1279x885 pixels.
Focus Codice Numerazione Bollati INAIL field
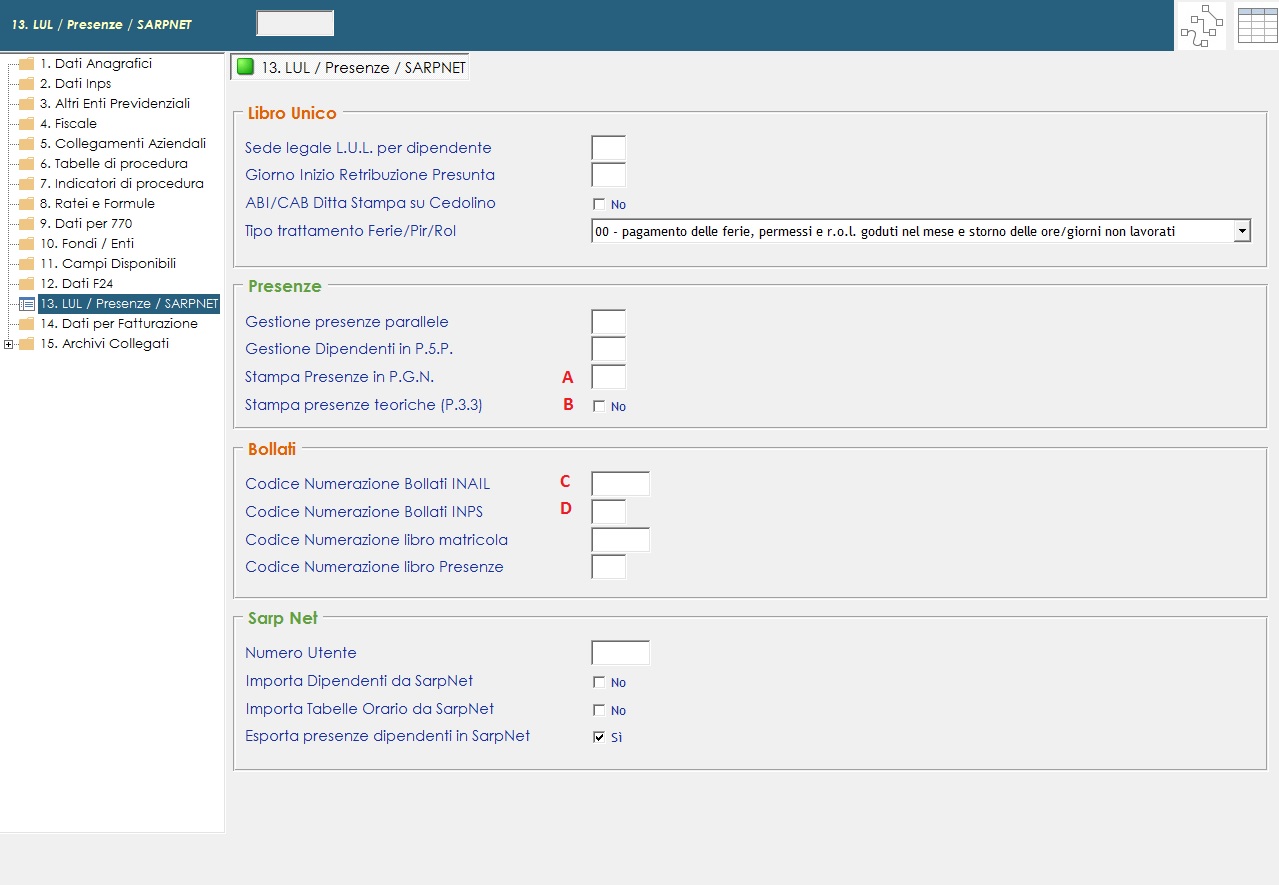pyautogui.click(x=620, y=484)
